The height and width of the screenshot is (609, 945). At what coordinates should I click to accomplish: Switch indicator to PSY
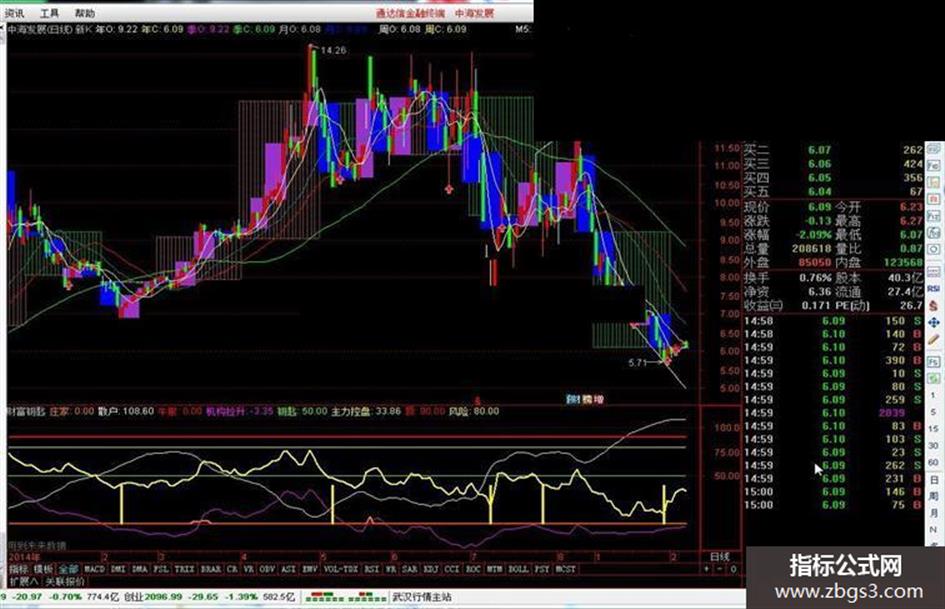coord(542,569)
